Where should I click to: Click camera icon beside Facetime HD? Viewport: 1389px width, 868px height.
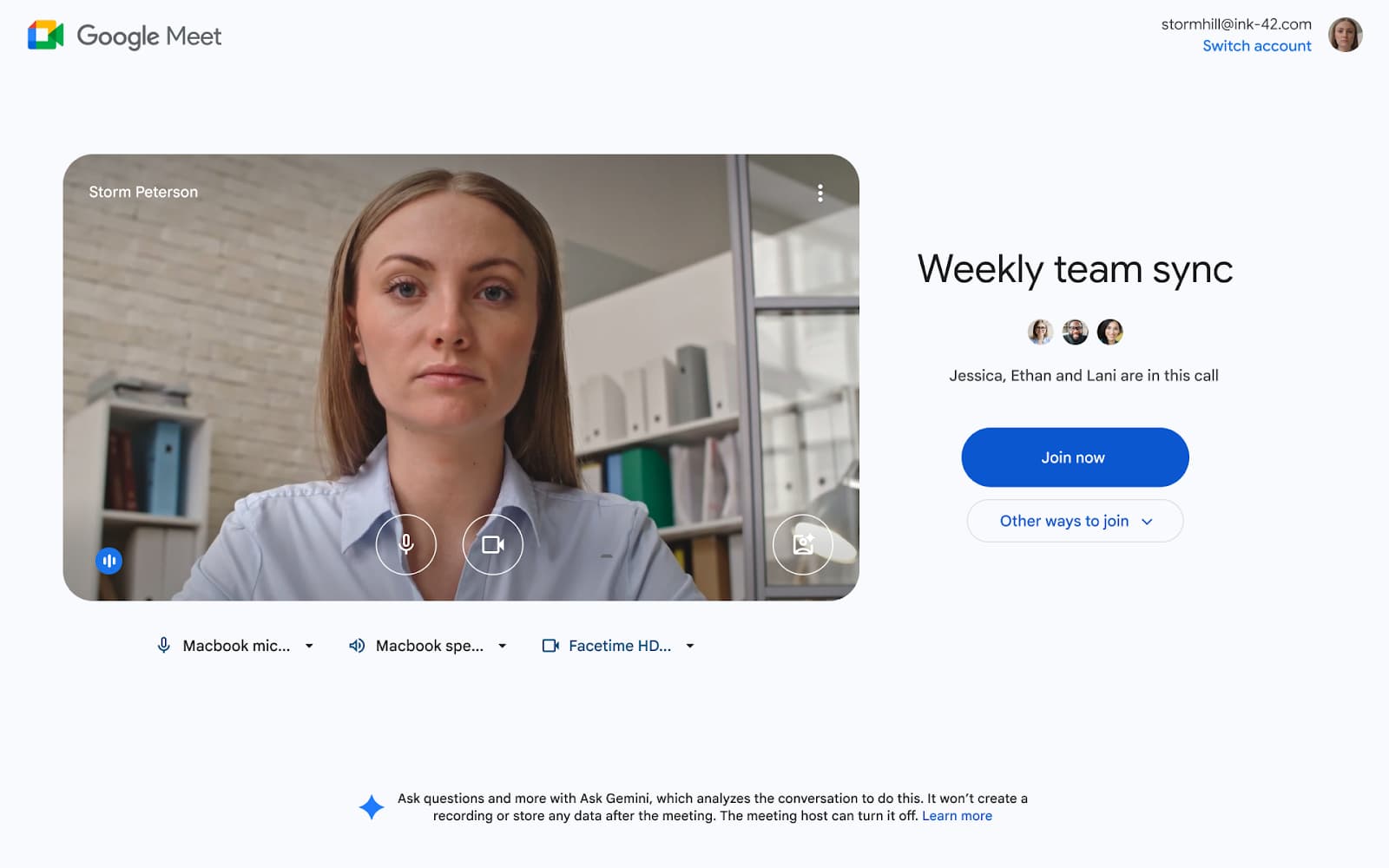pyautogui.click(x=550, y=646)
